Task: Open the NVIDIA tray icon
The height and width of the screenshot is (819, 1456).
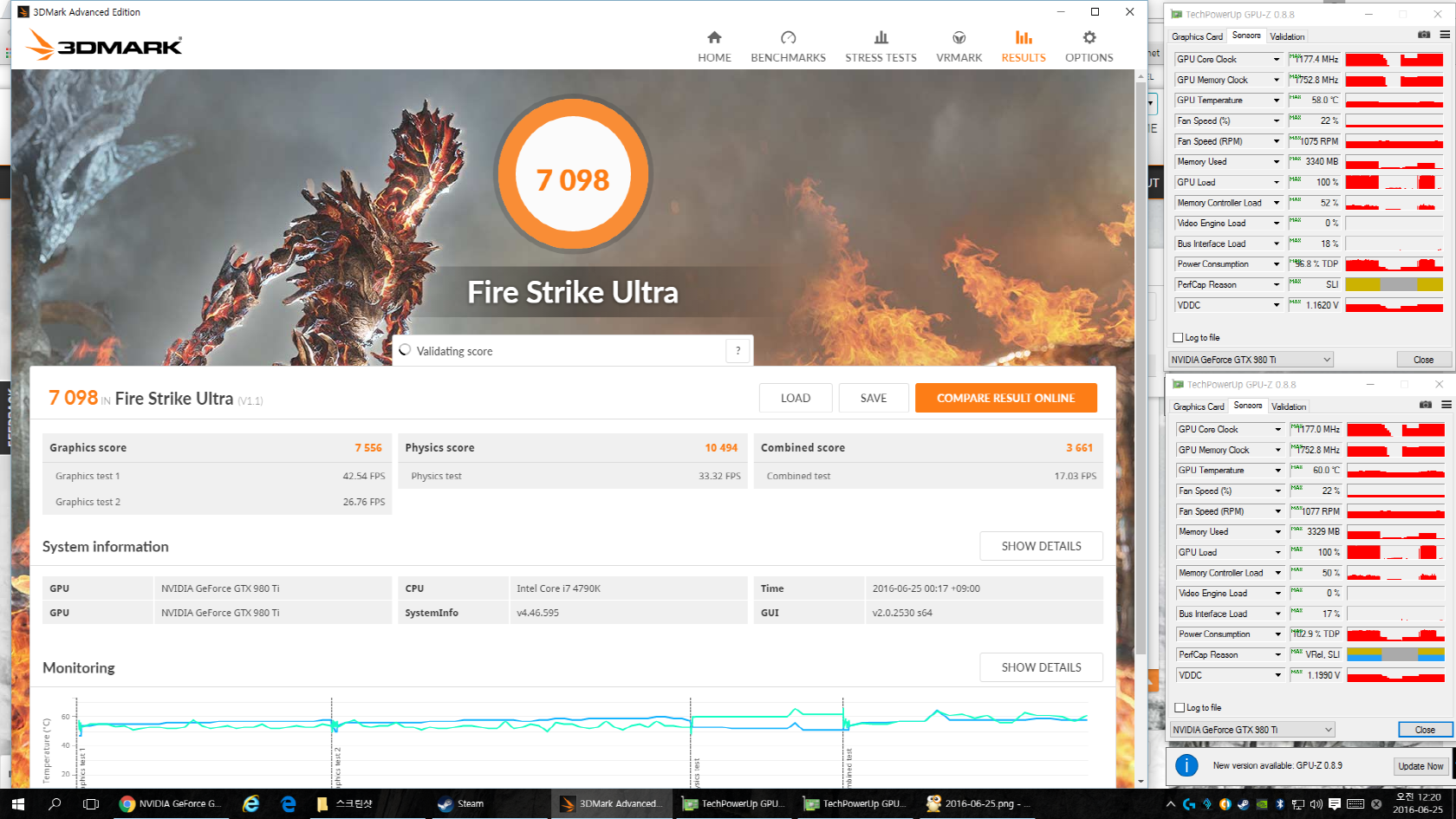Action: pos(1261,804)
